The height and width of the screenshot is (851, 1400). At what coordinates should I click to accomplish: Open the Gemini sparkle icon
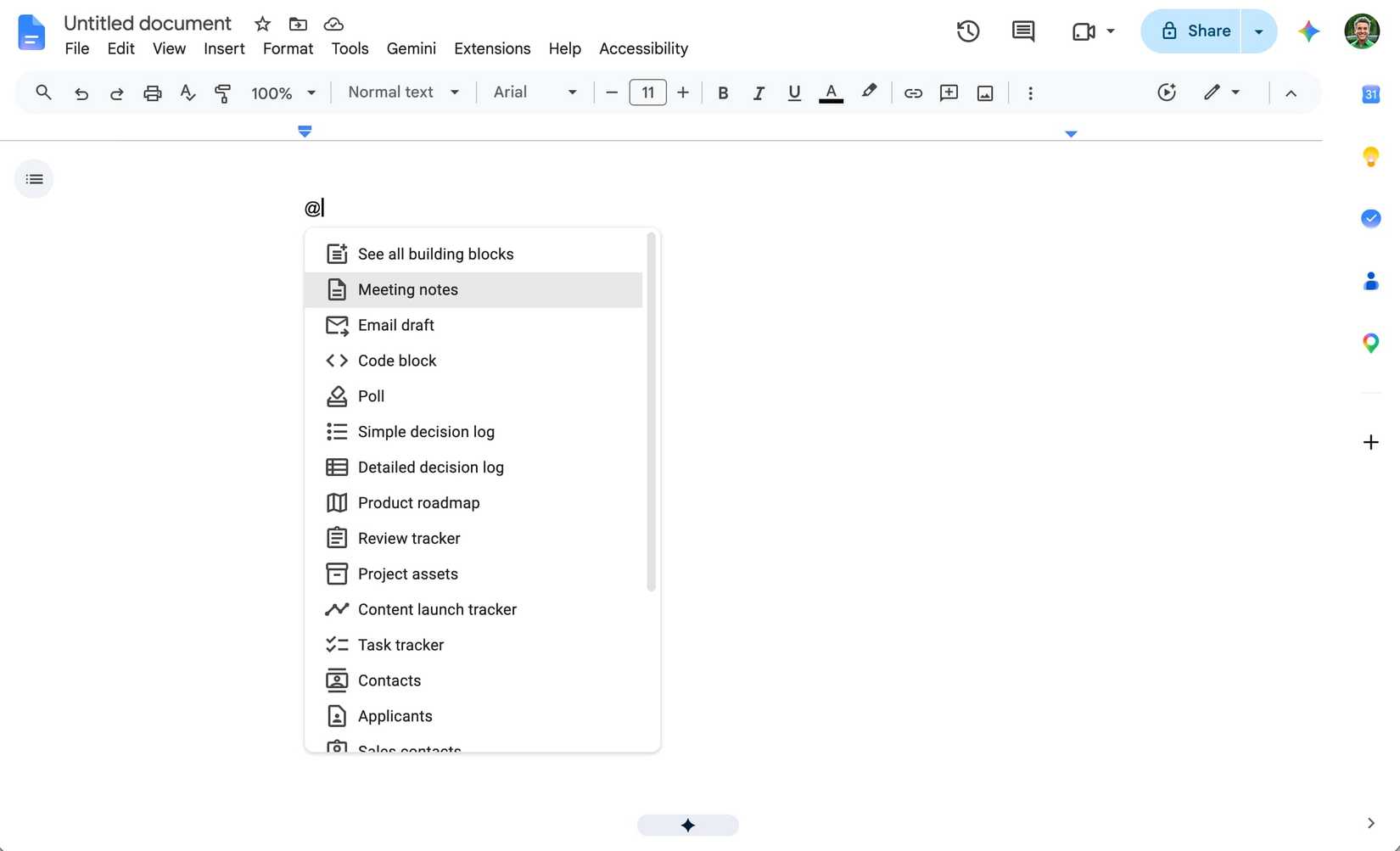click(1308, 31)
